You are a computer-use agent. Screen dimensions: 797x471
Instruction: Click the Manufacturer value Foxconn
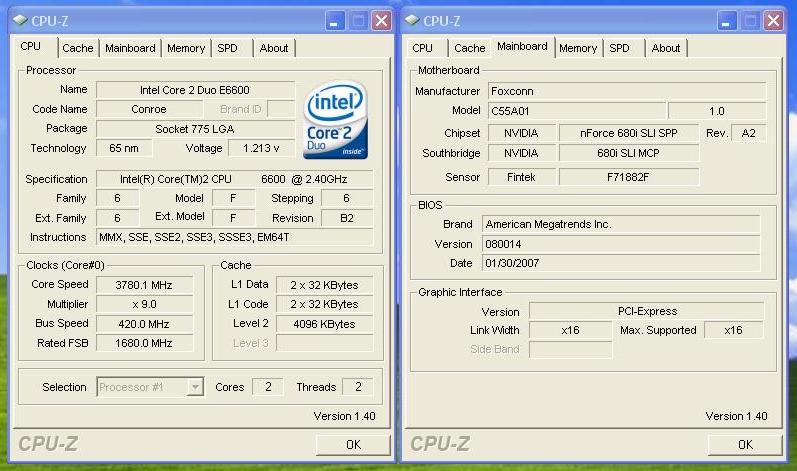[x=627, y=91]
